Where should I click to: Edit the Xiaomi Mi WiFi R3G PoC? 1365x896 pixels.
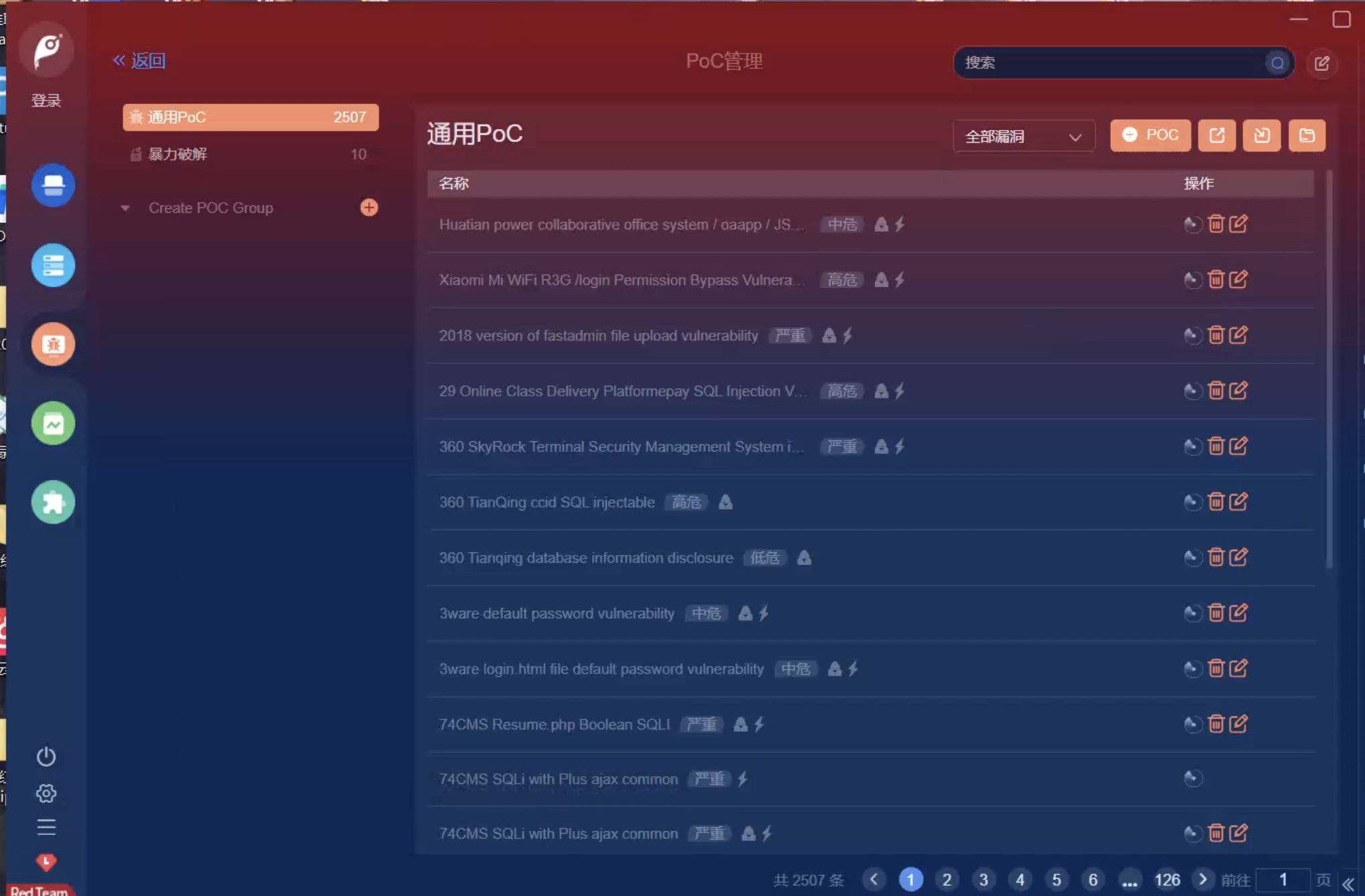pos(1238,279)
